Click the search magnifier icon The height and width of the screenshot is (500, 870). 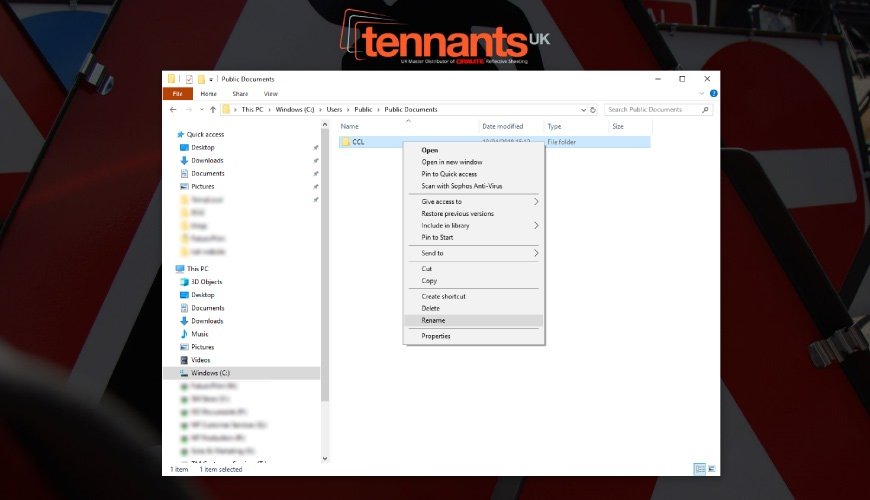[x=705, y=110]
